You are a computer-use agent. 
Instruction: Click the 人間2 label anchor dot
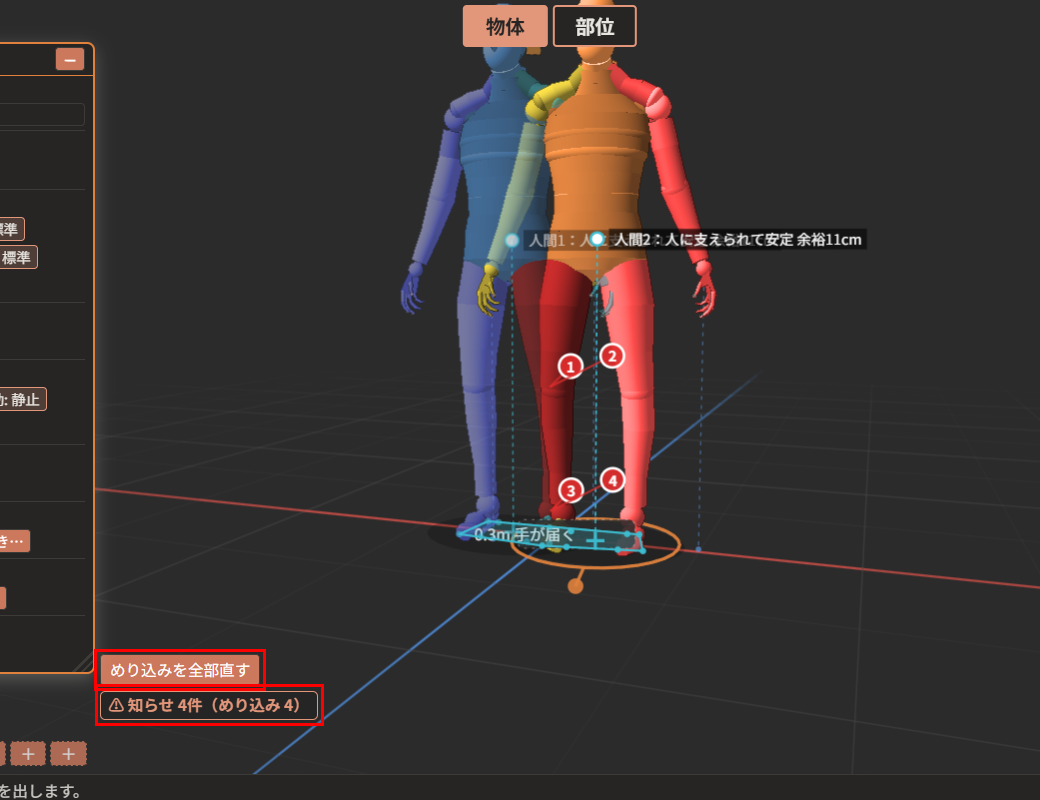[597, 239]
